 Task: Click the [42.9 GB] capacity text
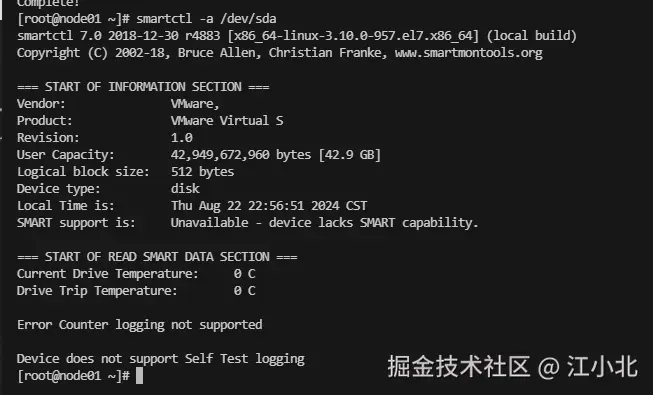coord(349,155)
